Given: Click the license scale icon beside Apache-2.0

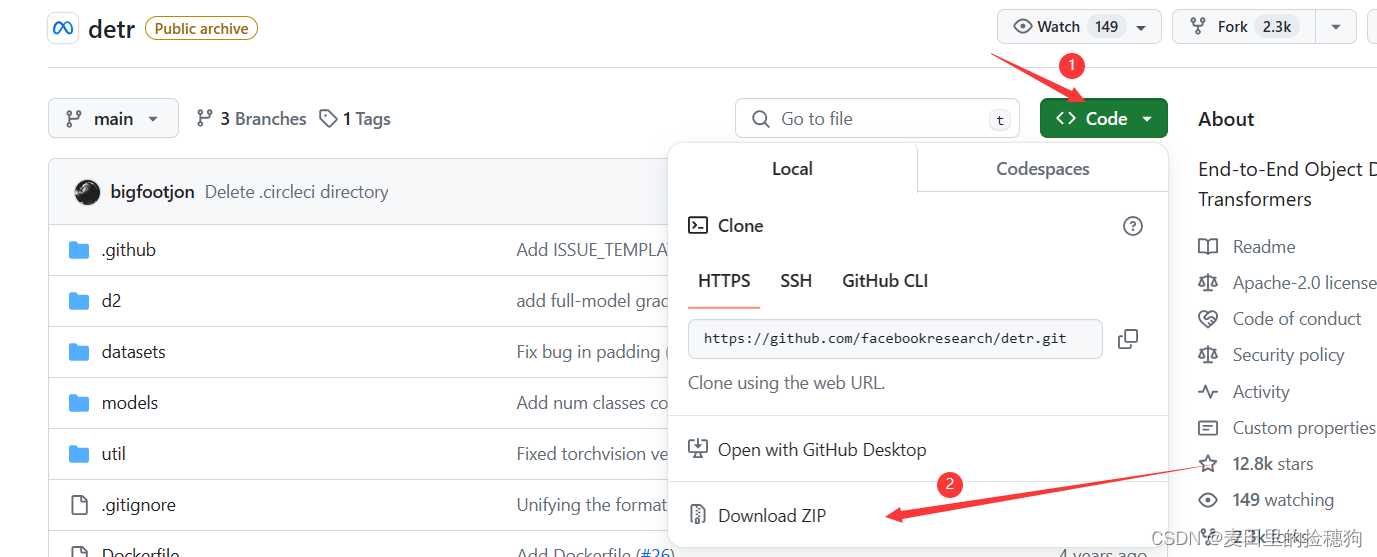Looking at the screenshot, I should point(1208,283).
